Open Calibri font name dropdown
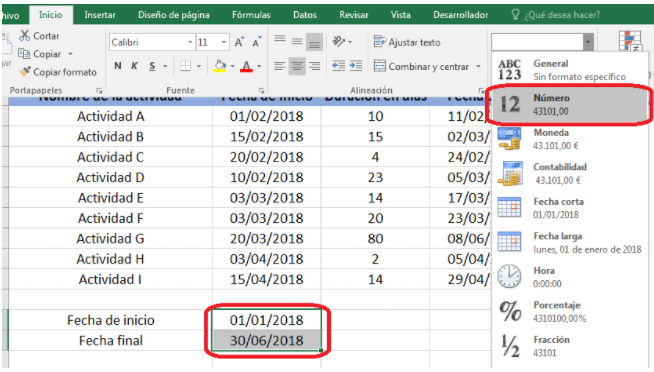 tap(190, 42)
